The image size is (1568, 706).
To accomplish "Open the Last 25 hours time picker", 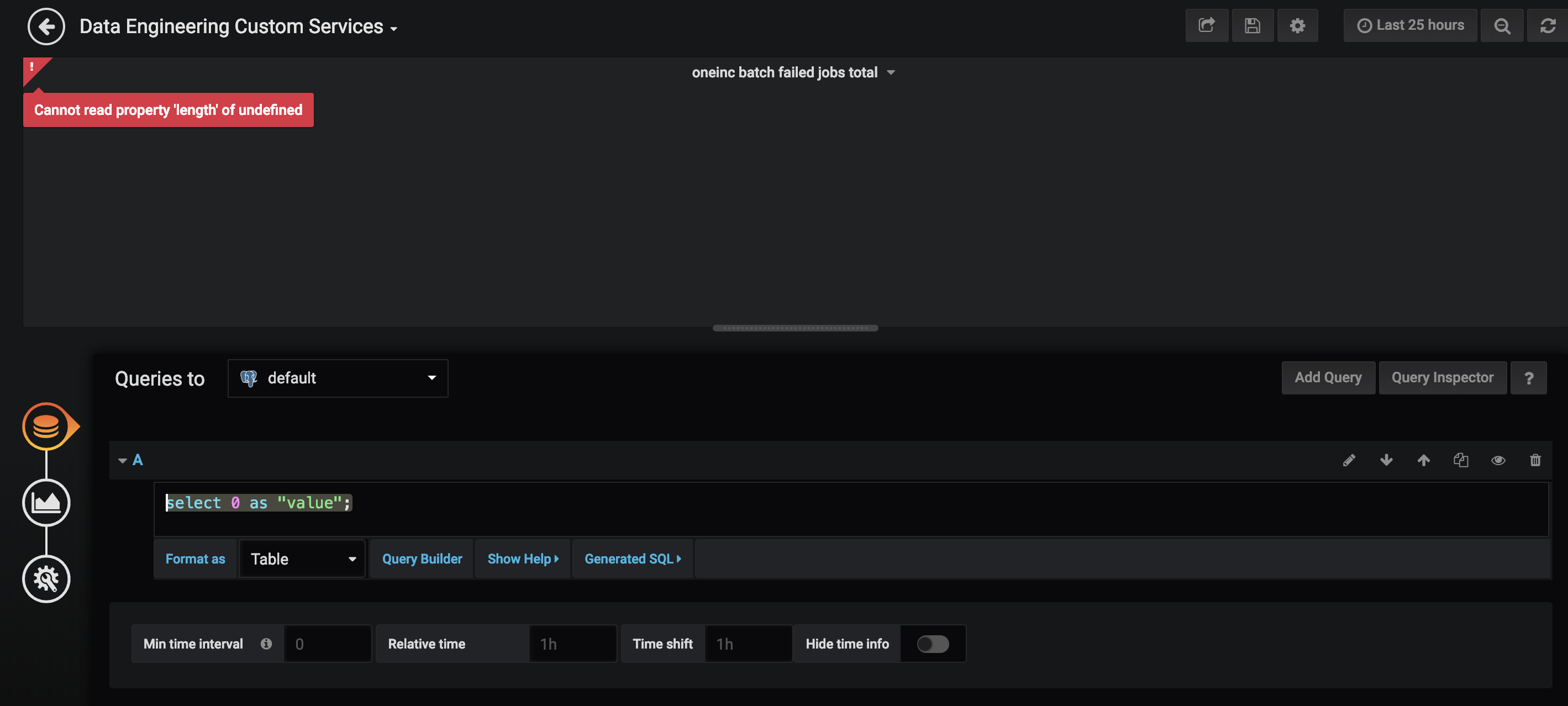I will (1411, 25).
